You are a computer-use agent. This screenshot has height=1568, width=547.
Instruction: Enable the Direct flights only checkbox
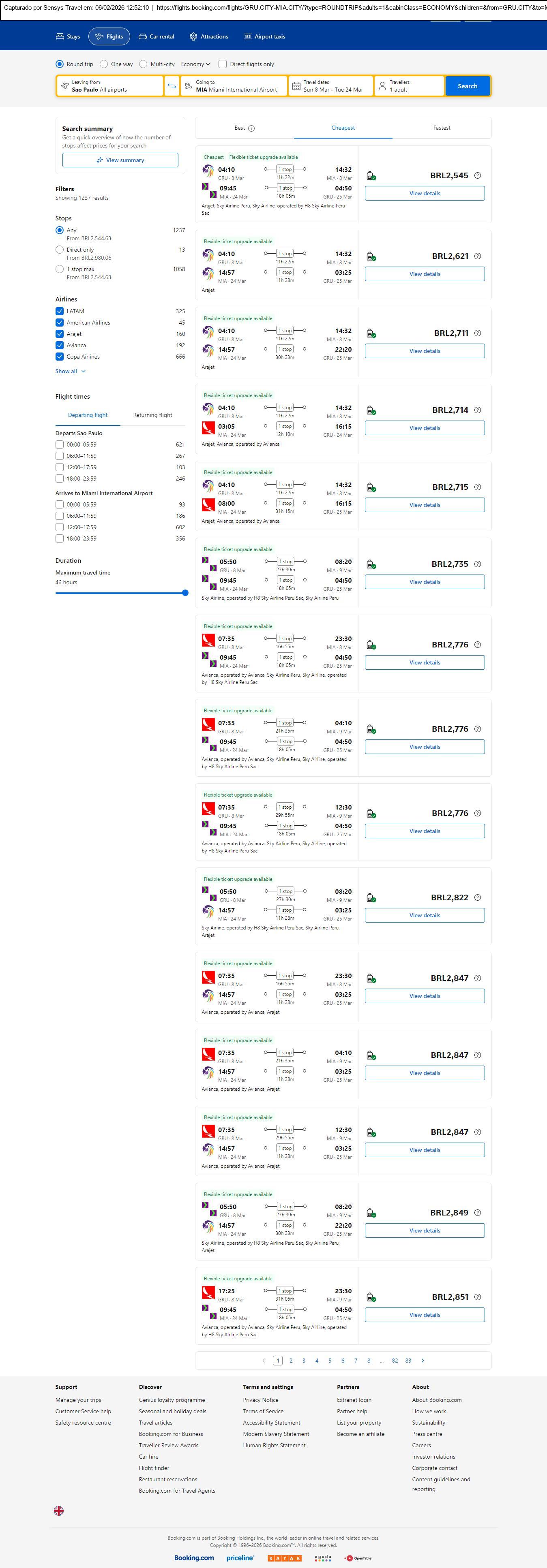click(x=223, y=64)
